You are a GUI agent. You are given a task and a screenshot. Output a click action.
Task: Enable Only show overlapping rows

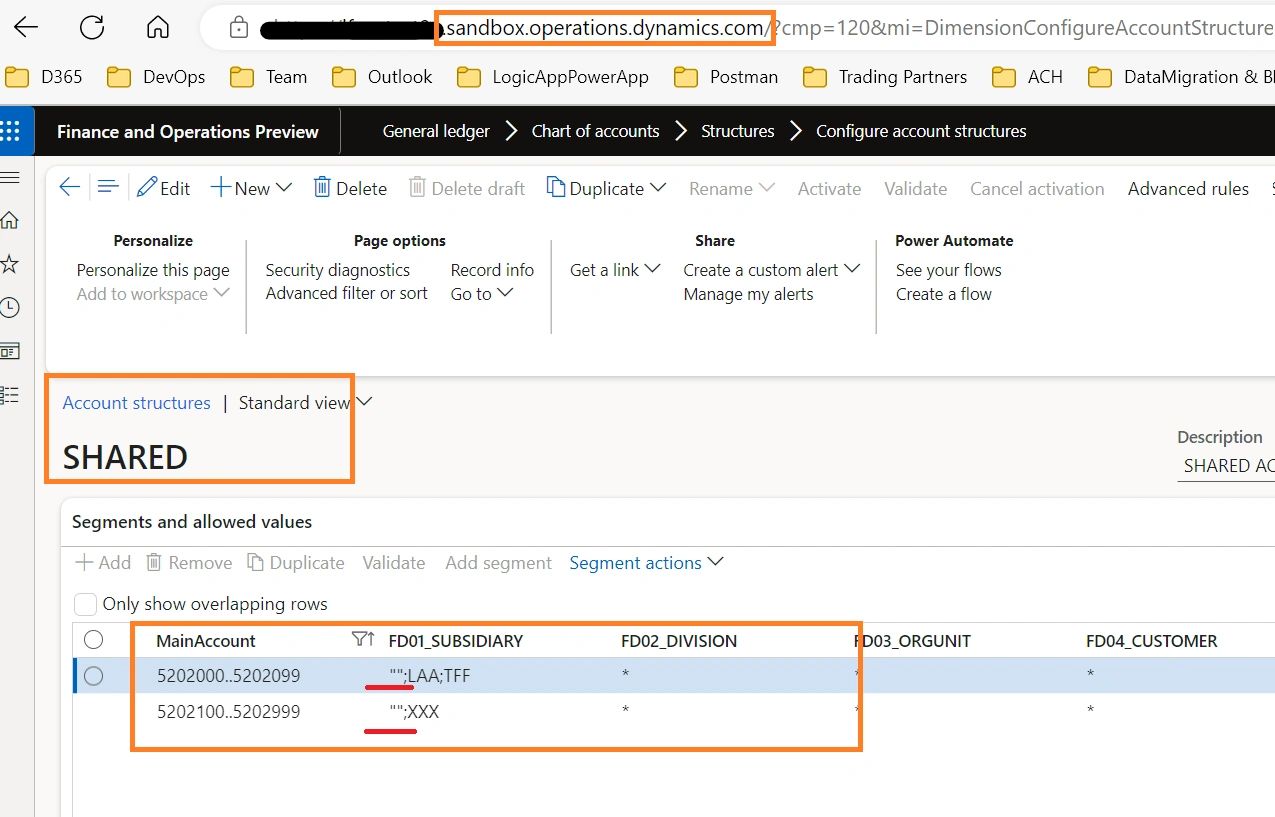pyautogui.click(x=85, y=604)
